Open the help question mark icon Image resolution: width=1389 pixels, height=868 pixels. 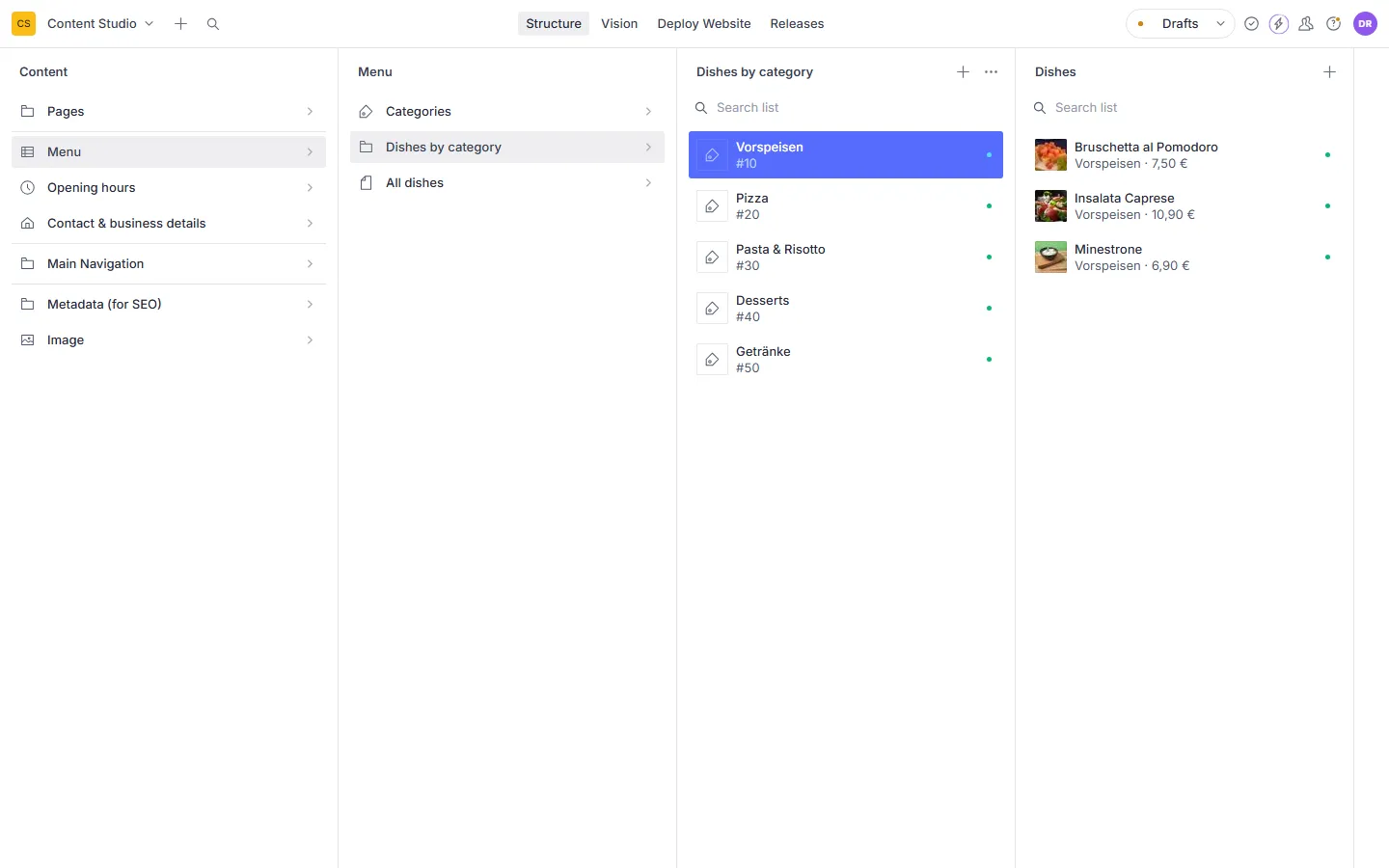(x=1334, y=24)
